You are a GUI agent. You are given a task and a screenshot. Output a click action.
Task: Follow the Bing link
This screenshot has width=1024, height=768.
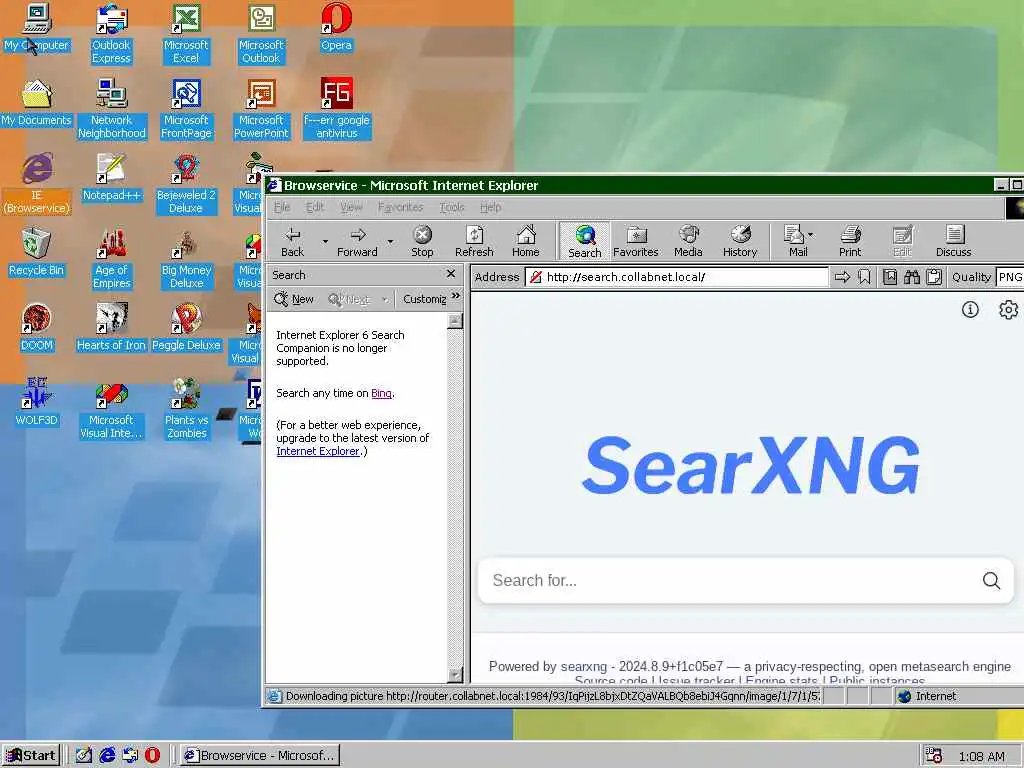[x=381, y=393]
